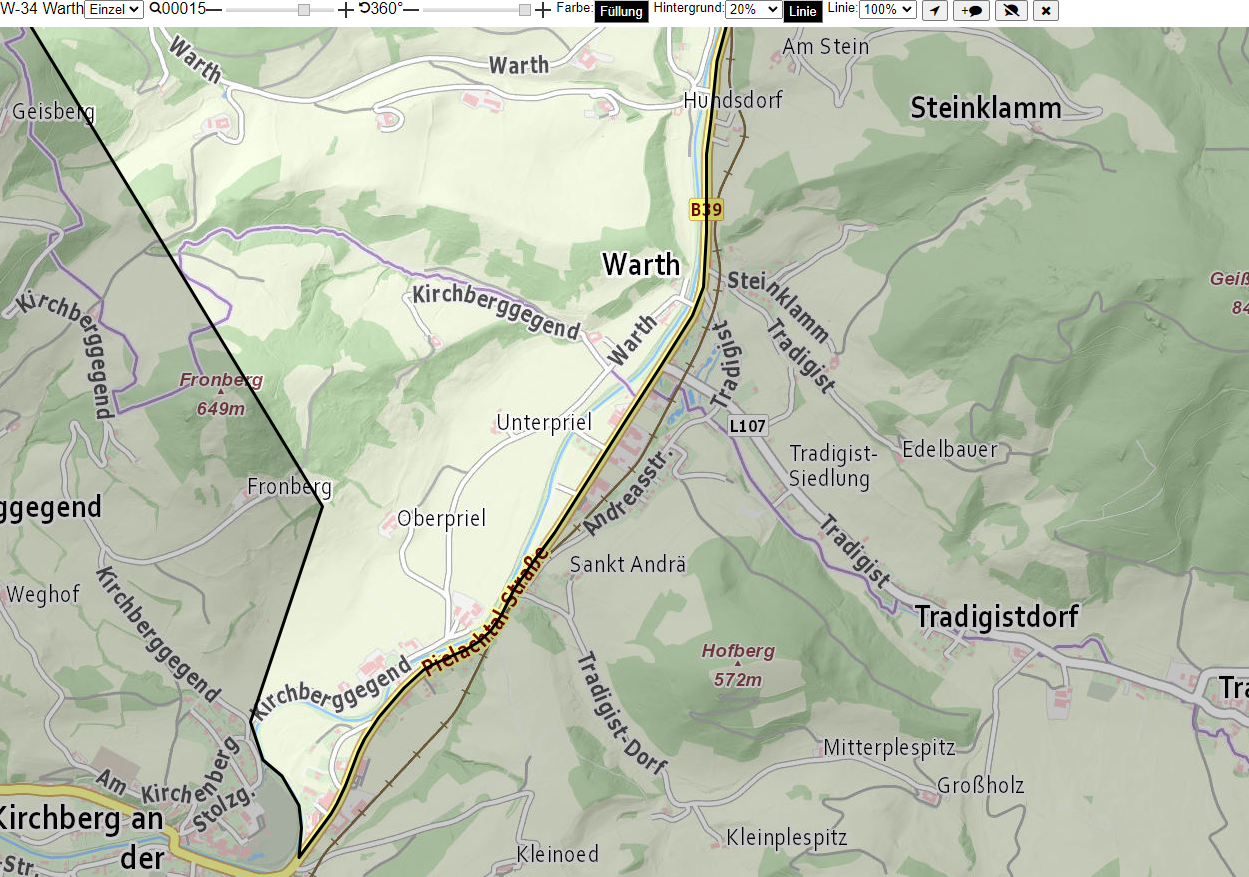This screenshot has width=1249, height=877.
Task: Click the zoom slider handle
Action: 303,10
